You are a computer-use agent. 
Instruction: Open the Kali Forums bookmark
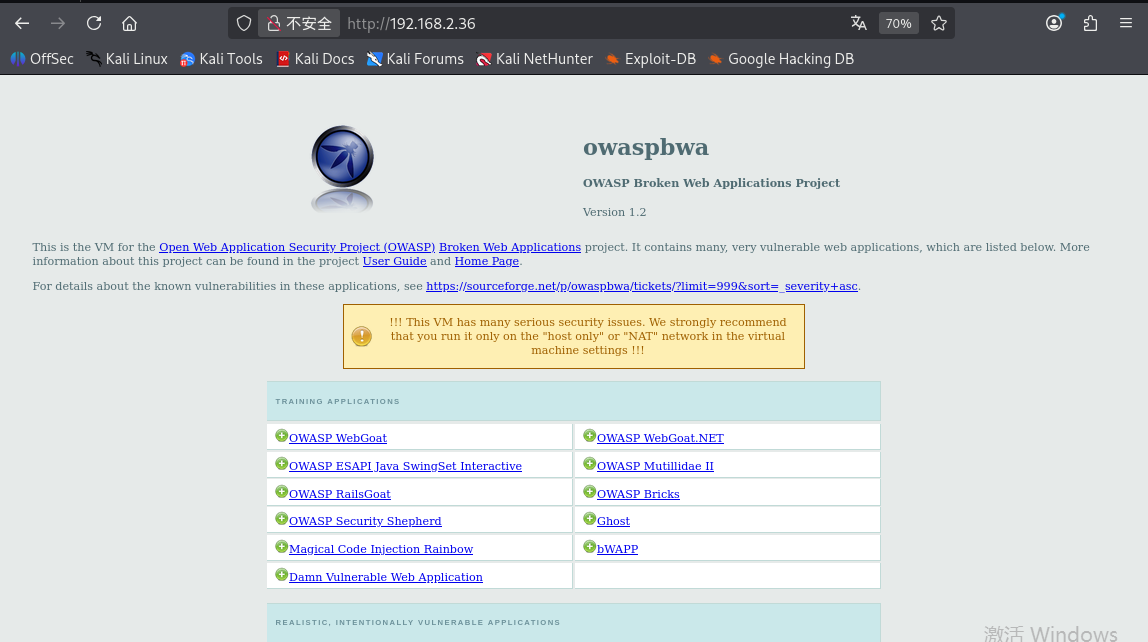coord(415,59)
